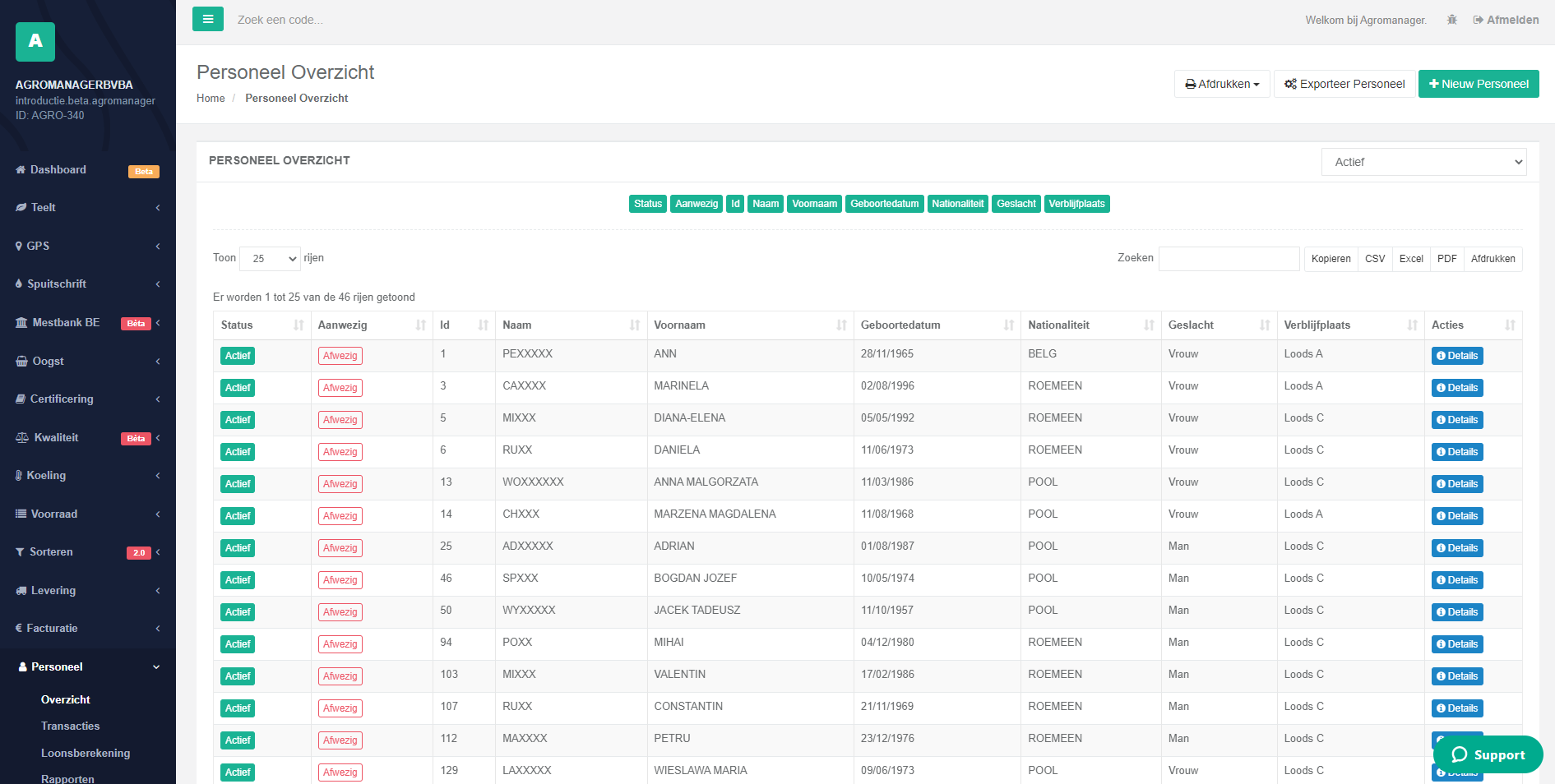Open the Actief status filter dropdown
Viewport: 1555px width, 784px height.
[x=1423, y=162]
